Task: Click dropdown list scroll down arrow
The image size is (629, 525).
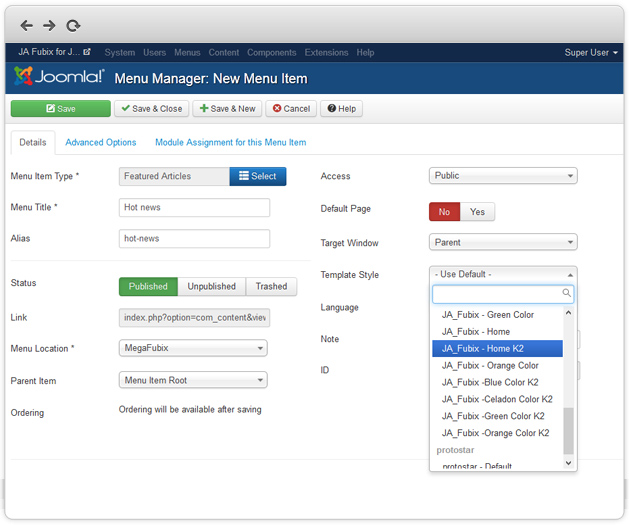Action: pyautogui.click(x=568, y=463)
